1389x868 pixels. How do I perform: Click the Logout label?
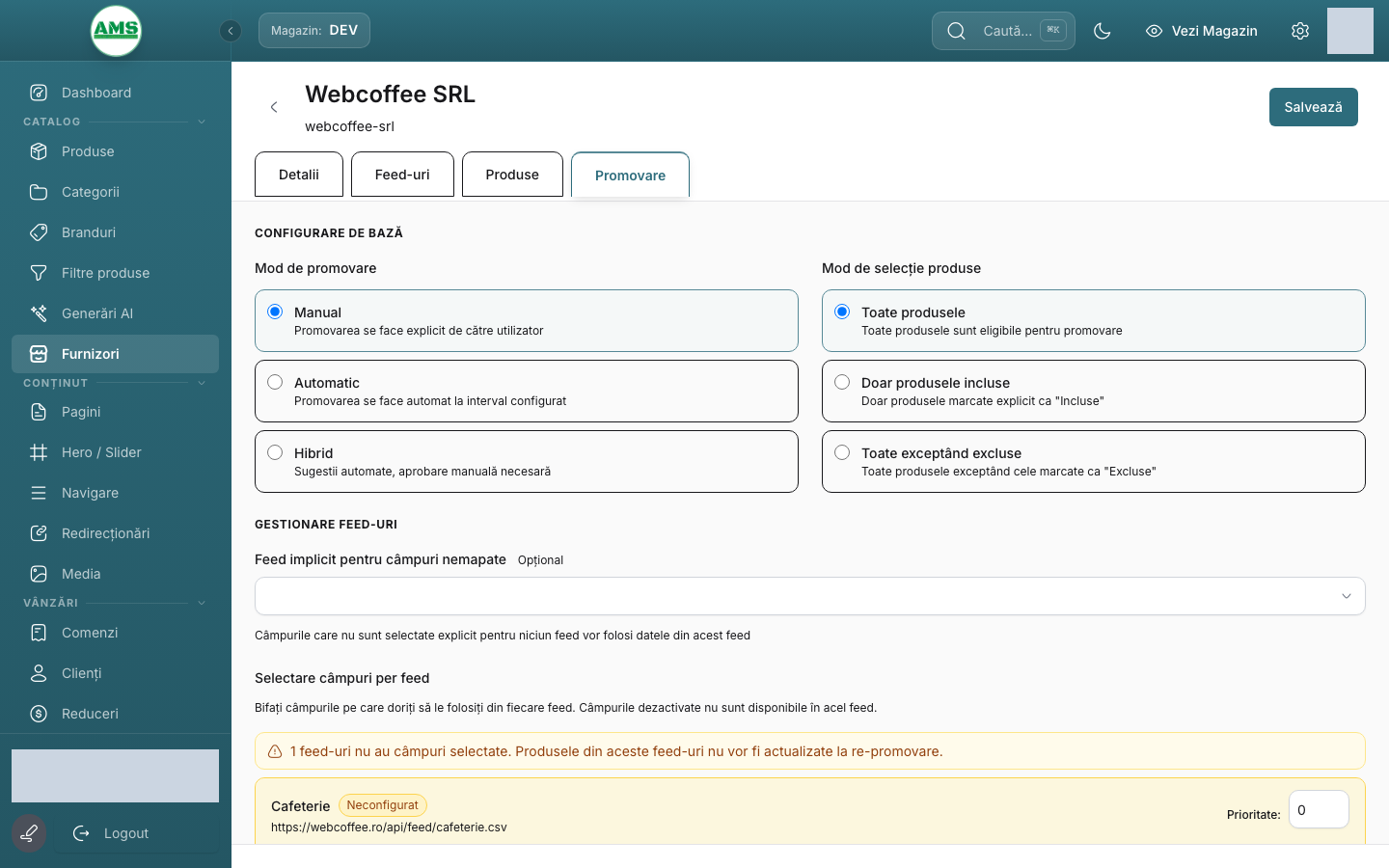click(126, 833)
